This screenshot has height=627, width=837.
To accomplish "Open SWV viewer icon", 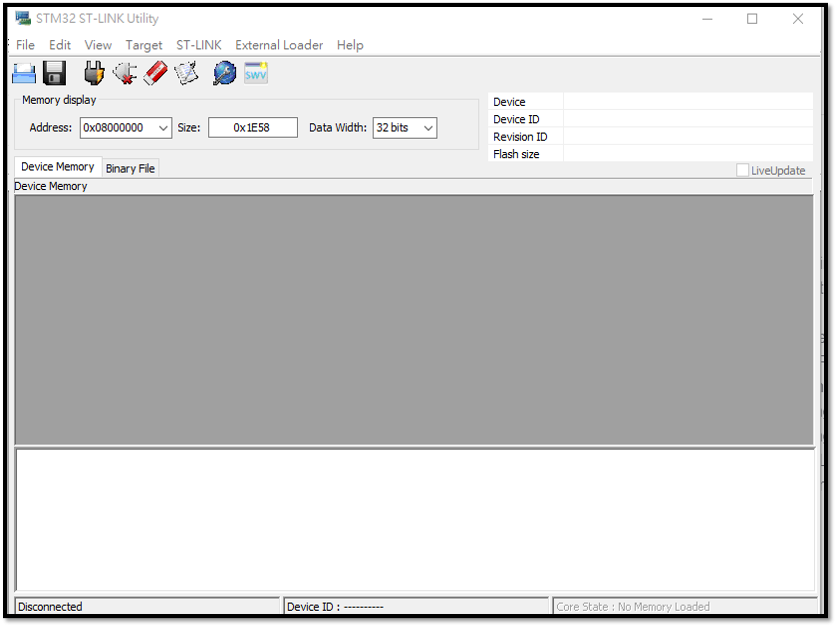I will pos(256,73).
